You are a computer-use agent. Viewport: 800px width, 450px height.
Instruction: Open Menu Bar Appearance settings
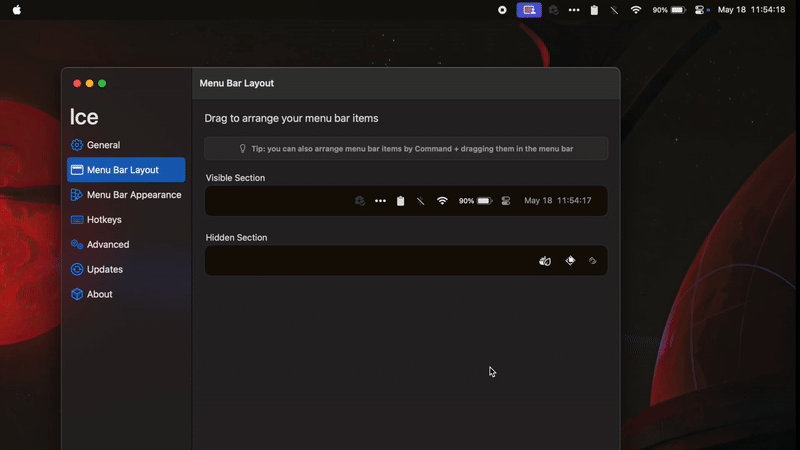coord(126,195)
